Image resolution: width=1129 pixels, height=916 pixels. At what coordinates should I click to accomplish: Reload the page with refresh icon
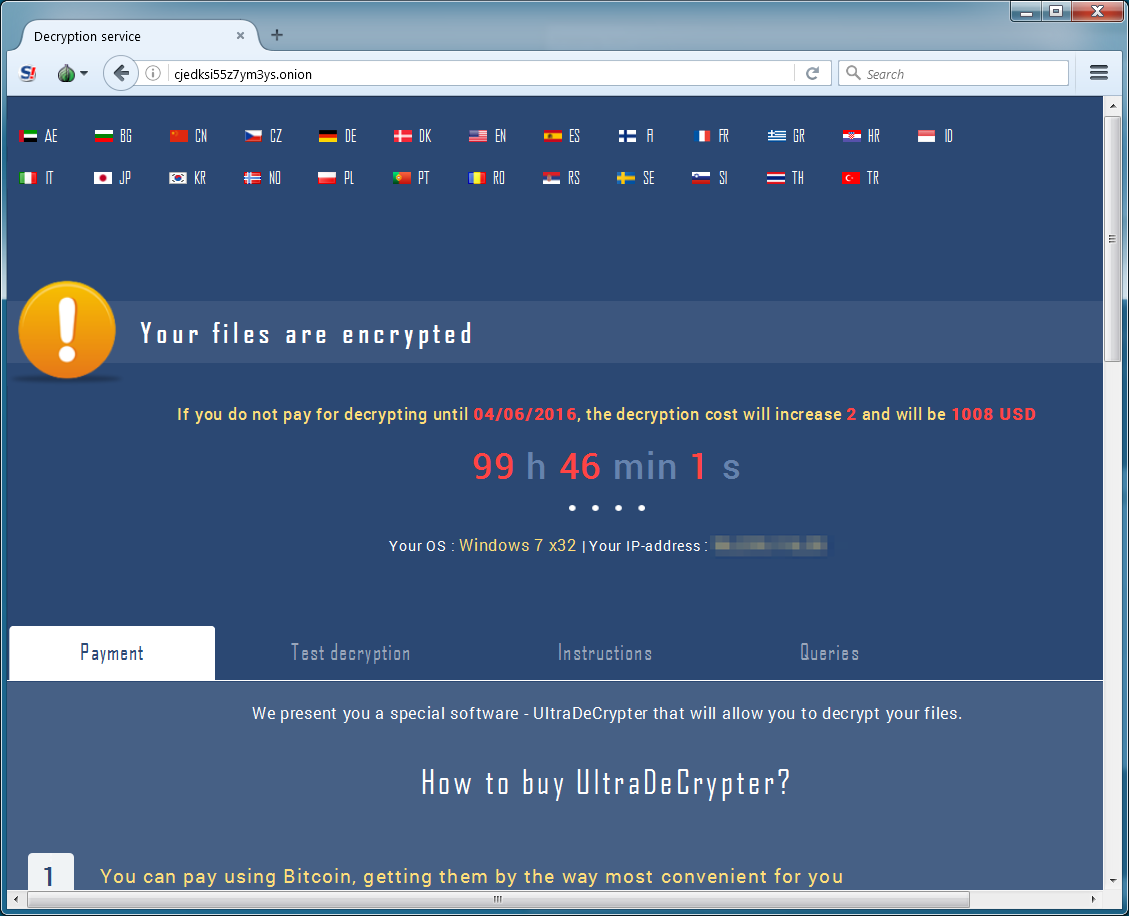point(812,73)
